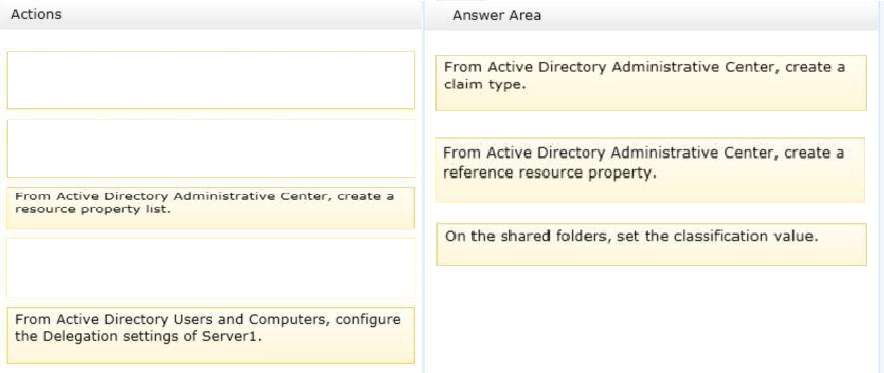Click the divider between Actions and Answer Area
The width and height of the screenshot is (884, 373).
click(424, 186)
